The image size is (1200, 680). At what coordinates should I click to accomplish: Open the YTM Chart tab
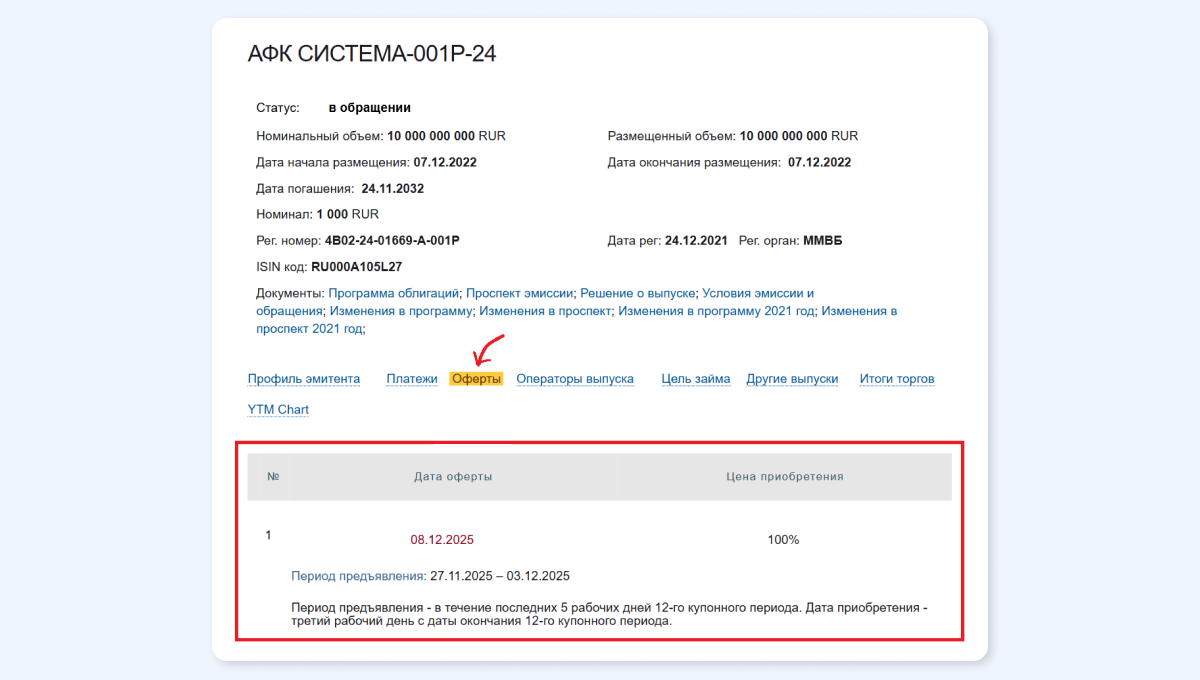278,410
